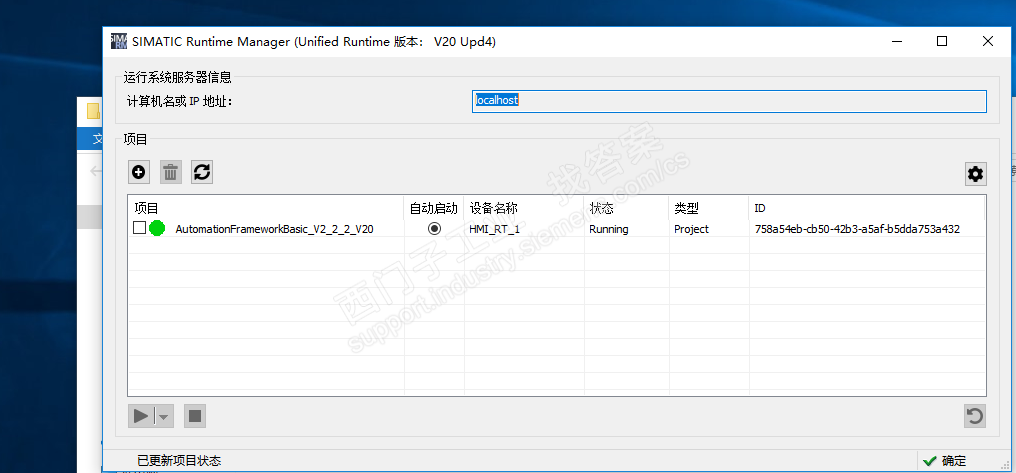Click the green running status indicator
The width and height of the screenshot is (1016, 473).
click(157, 228)
